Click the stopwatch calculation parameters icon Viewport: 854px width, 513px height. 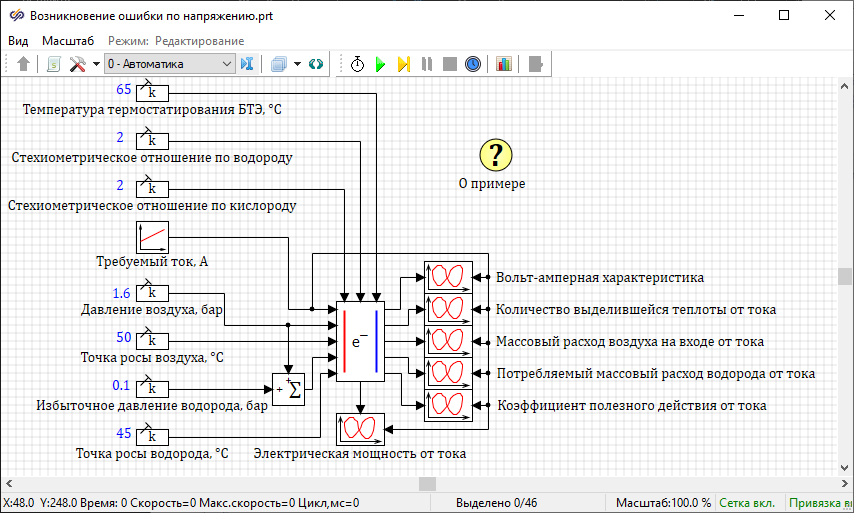click(x=357, y=64)
